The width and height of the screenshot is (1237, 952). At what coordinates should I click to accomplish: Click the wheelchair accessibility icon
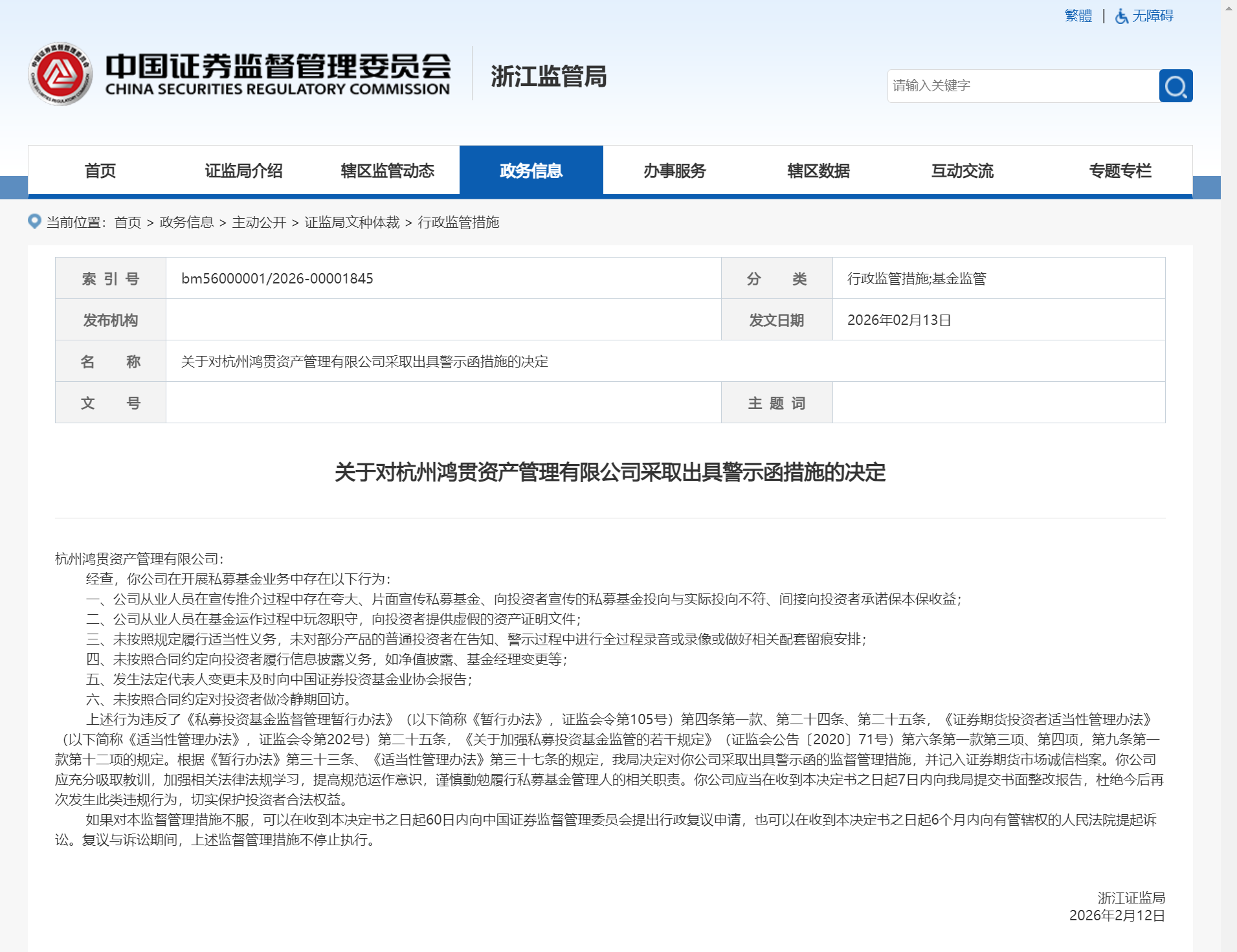pyautogui.click(x=1121, y=16)
